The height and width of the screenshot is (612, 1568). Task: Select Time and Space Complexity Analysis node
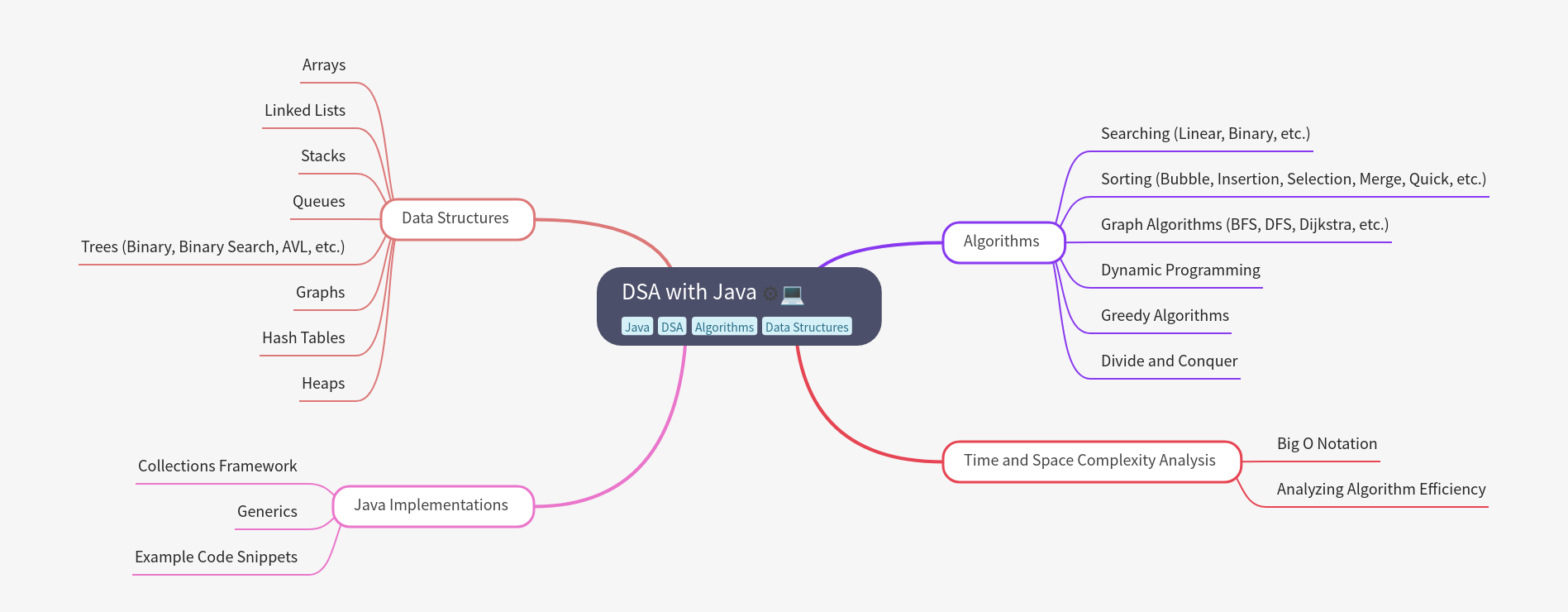click(x=1090, y=461)
